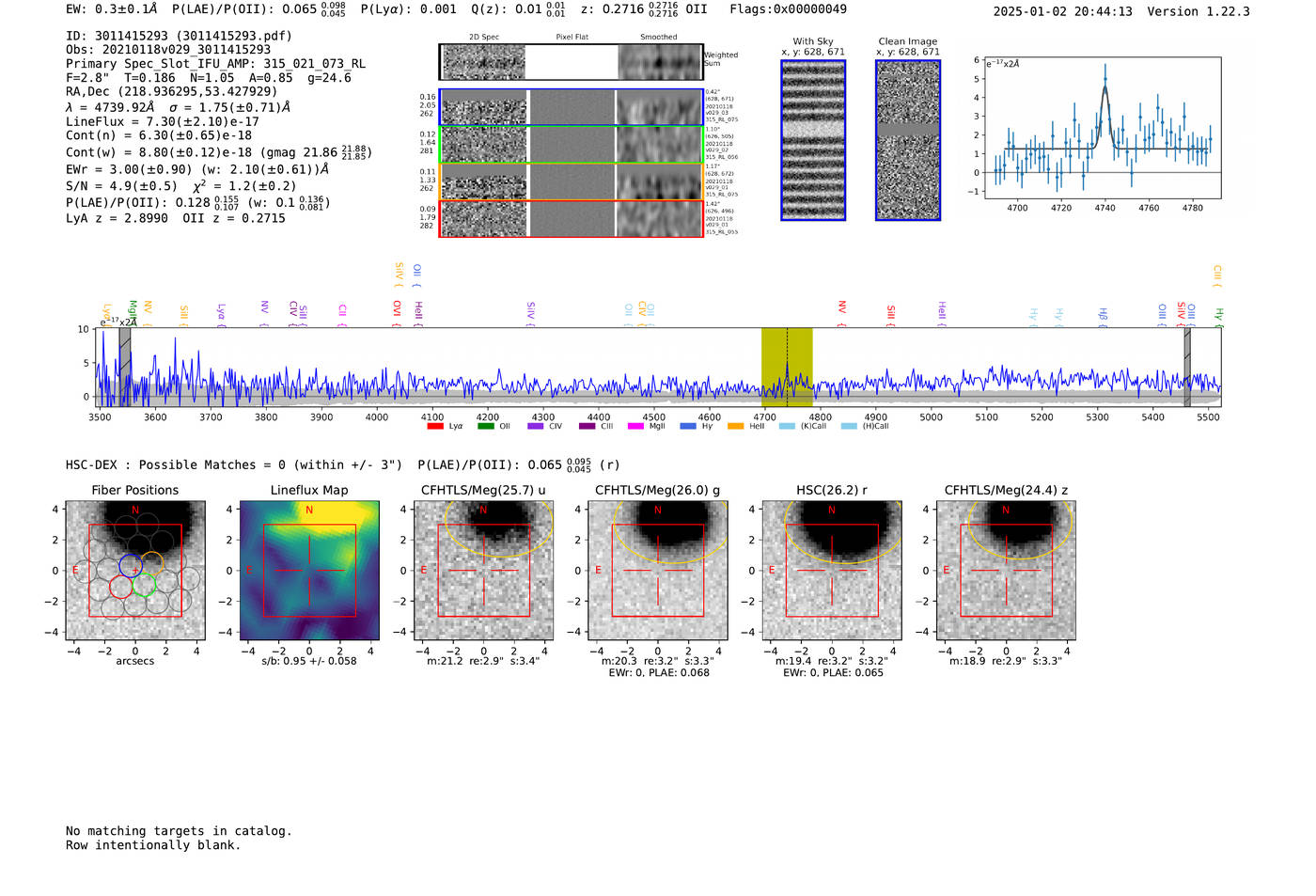Click the red fiber circle in Fiber Positions
The width and height of the screenshot is (1316, 896).
(120, 588)
